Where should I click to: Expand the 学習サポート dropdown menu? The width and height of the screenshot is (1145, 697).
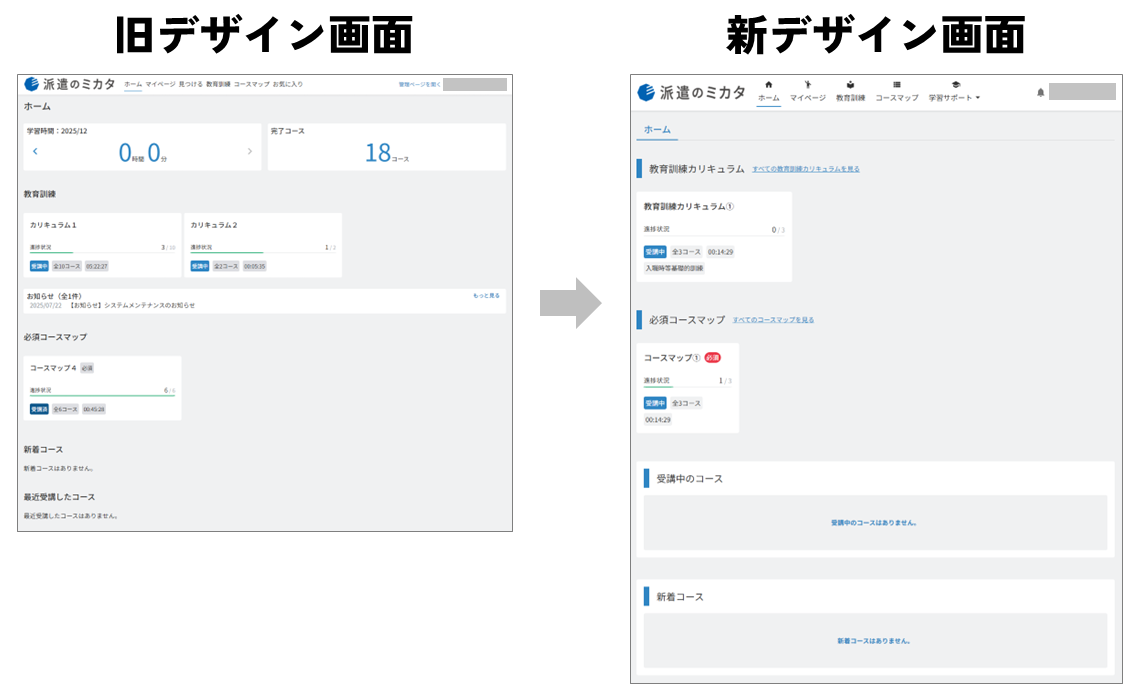tap(954, 97)
